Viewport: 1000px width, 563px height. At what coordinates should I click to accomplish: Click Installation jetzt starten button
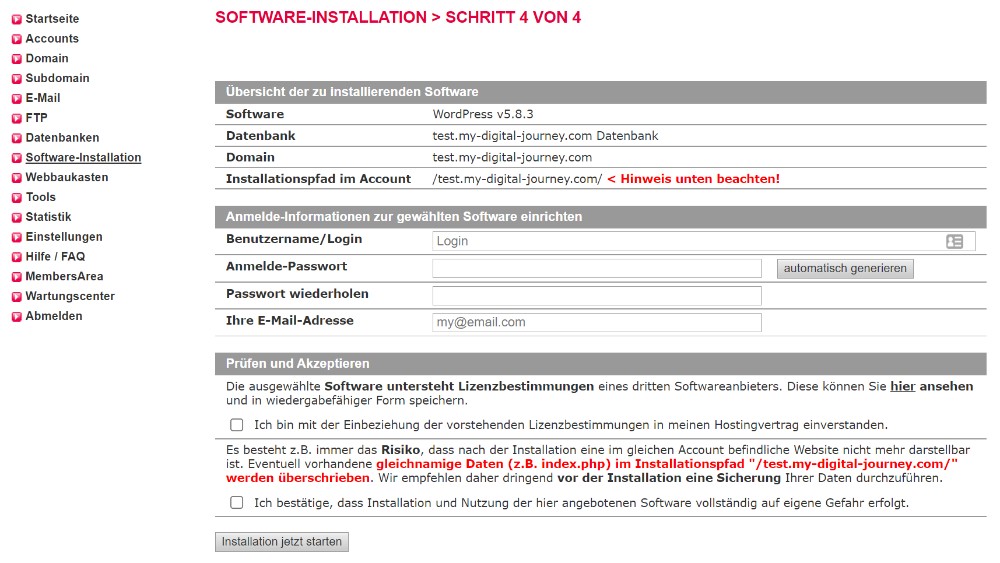coord(282,542)
